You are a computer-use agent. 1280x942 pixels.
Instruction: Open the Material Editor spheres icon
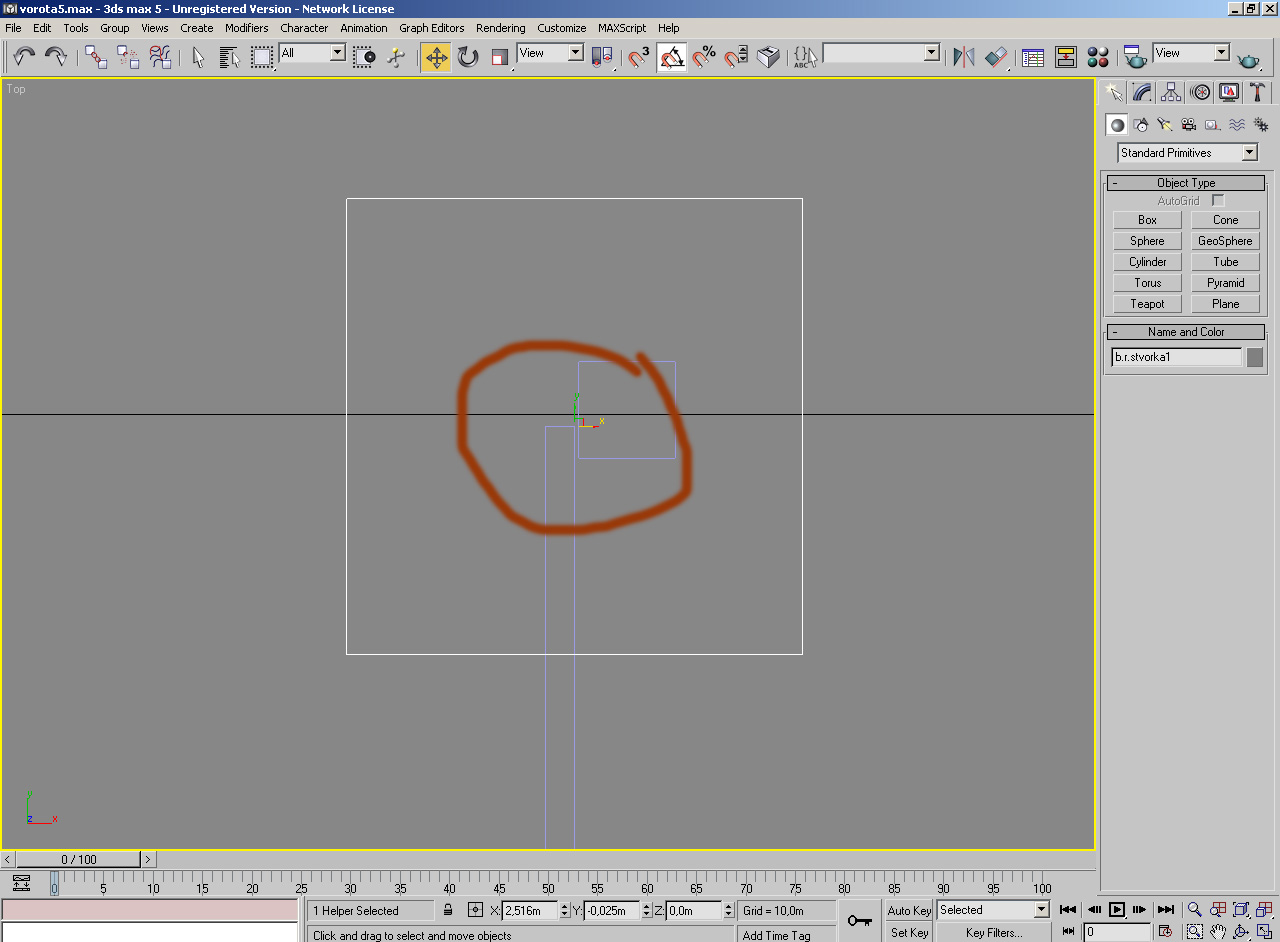click(x=1097, y=57)
